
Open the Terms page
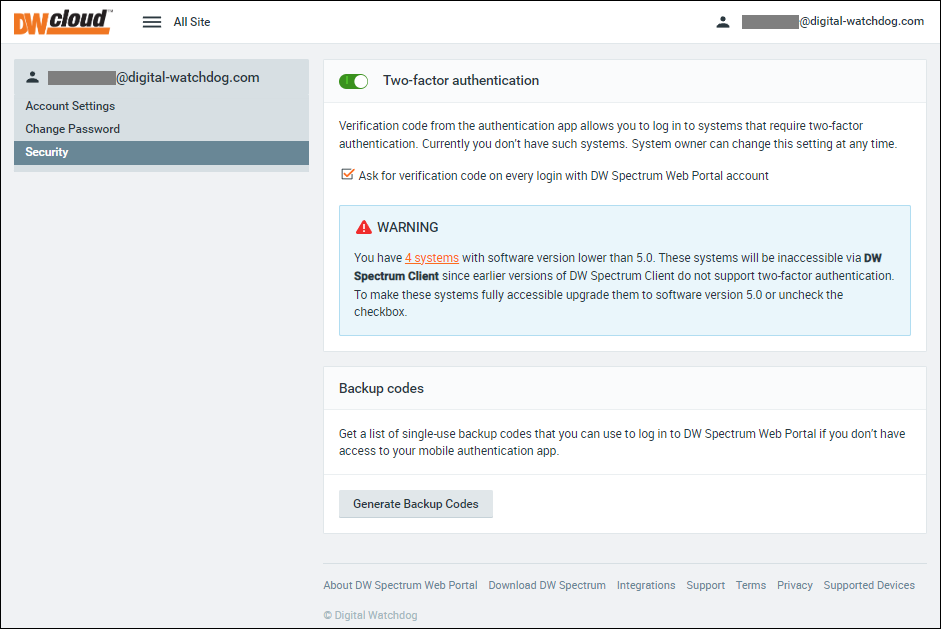tap(750, 585)
